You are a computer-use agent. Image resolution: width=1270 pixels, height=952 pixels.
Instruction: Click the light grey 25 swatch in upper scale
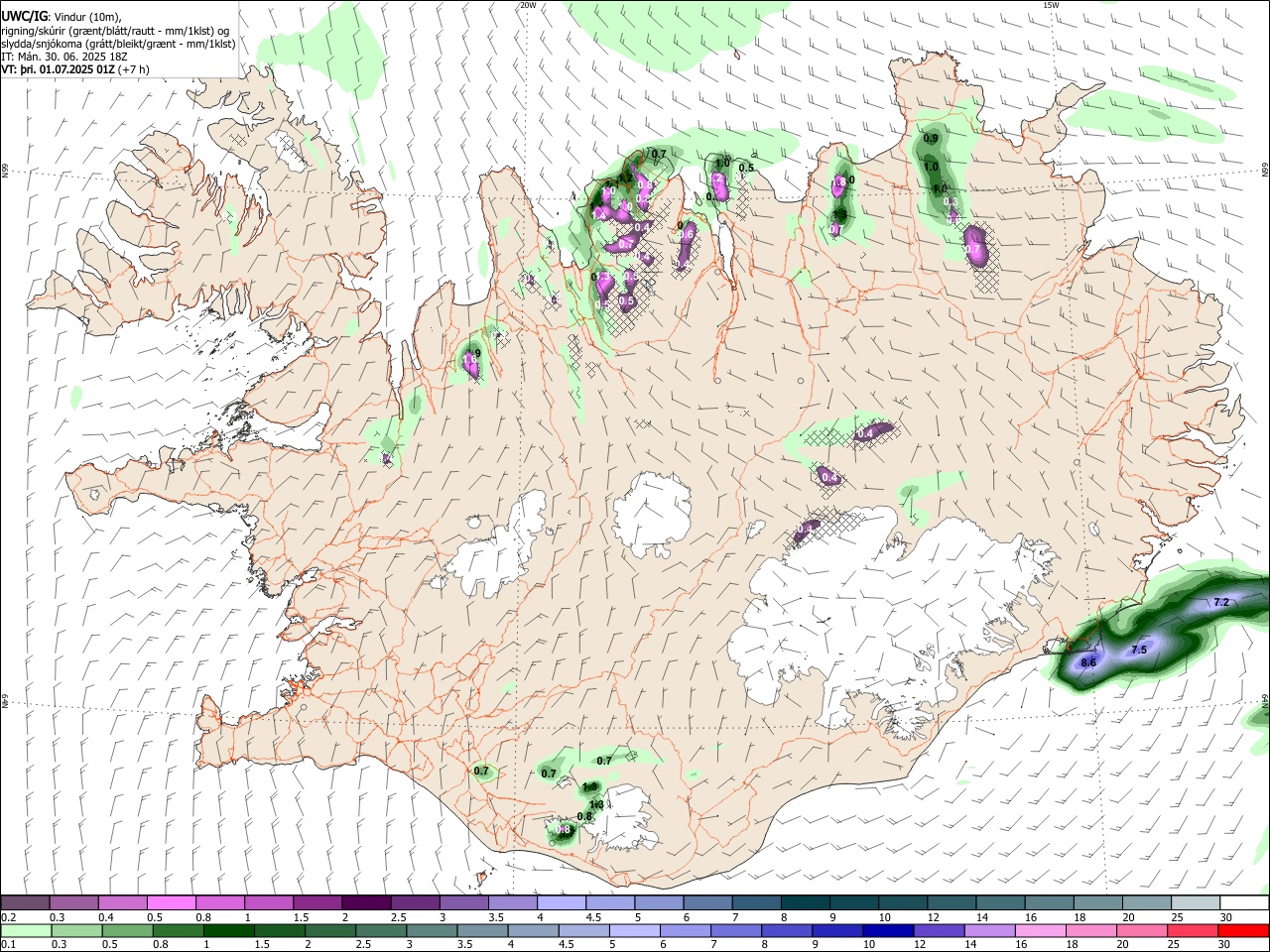coord(1194,902)
